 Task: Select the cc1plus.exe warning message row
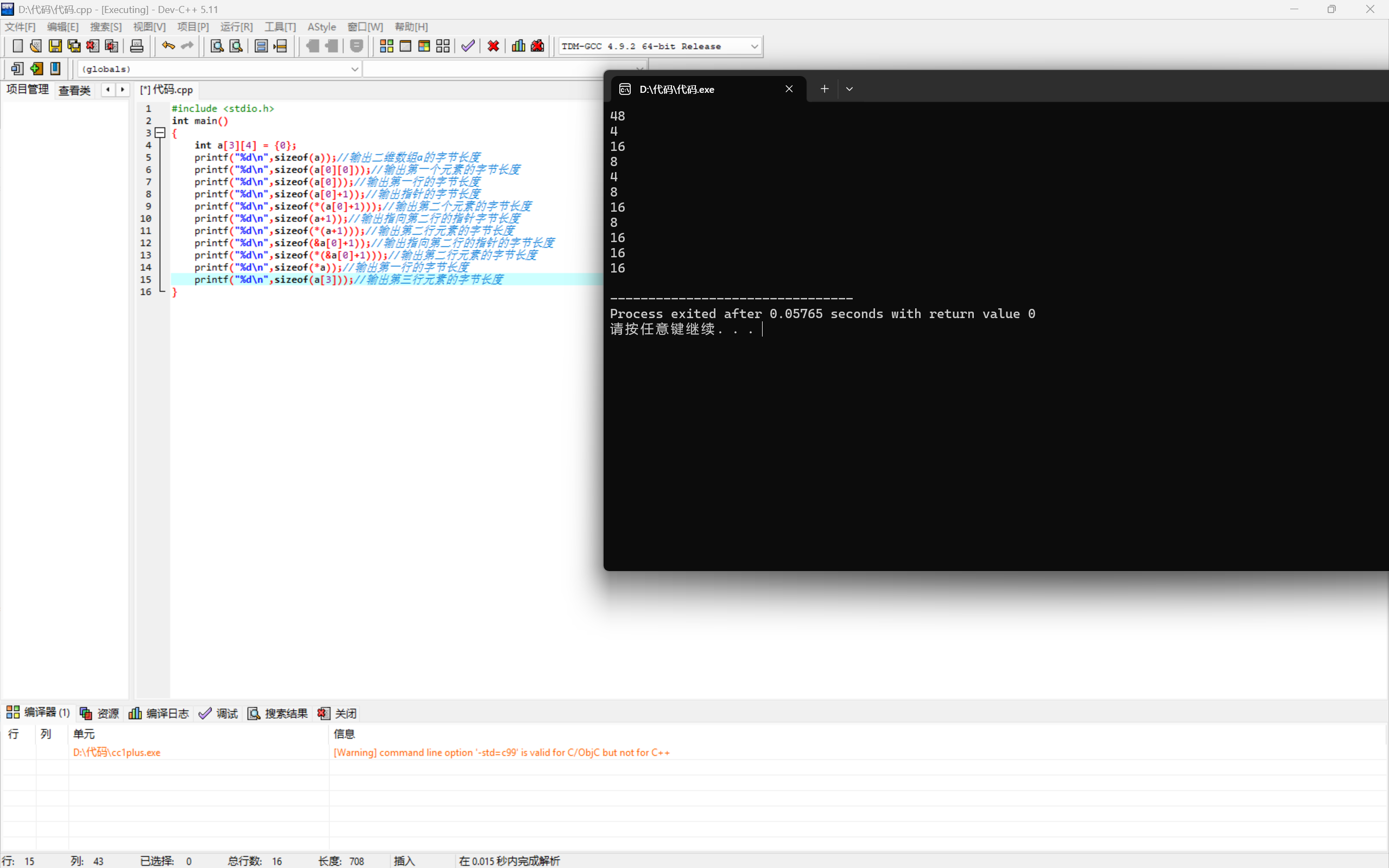point(501,752)
